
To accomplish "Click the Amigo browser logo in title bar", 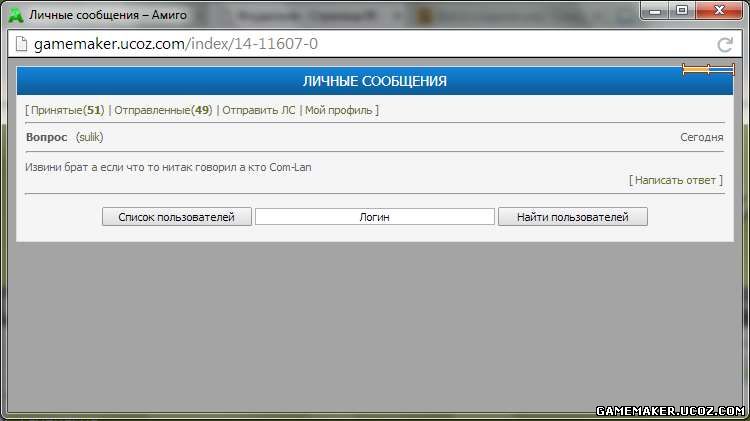I will pos(15,14).
